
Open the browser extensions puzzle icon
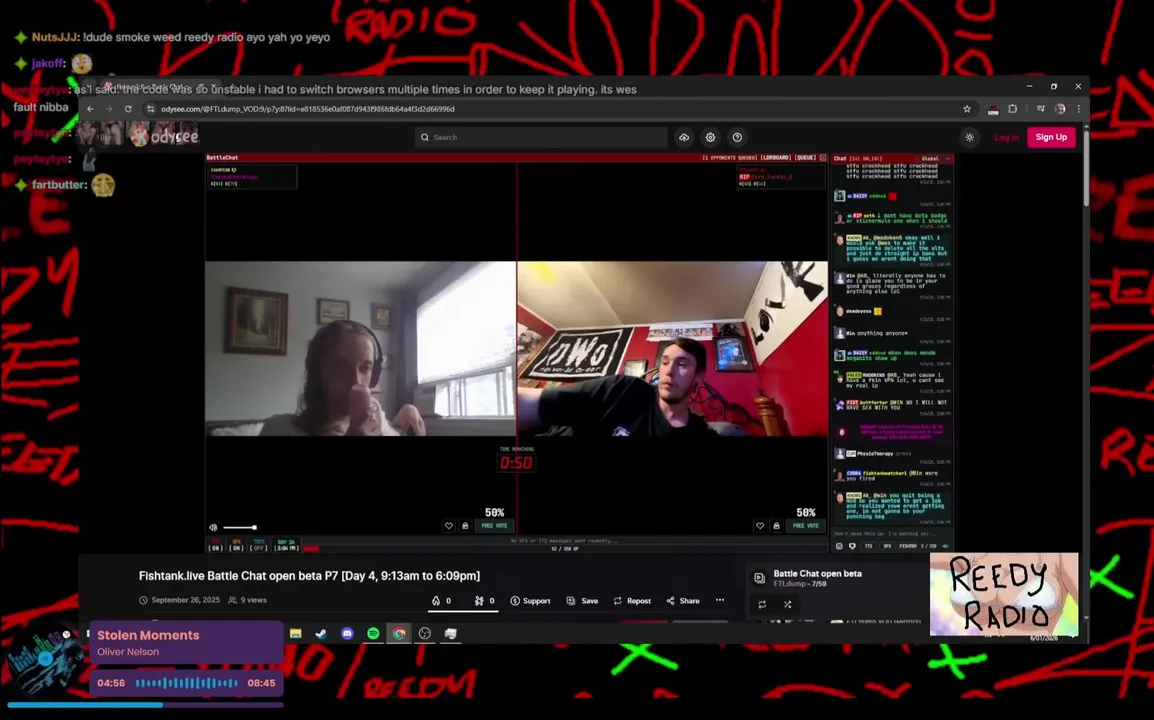(x=1013, y=109)
